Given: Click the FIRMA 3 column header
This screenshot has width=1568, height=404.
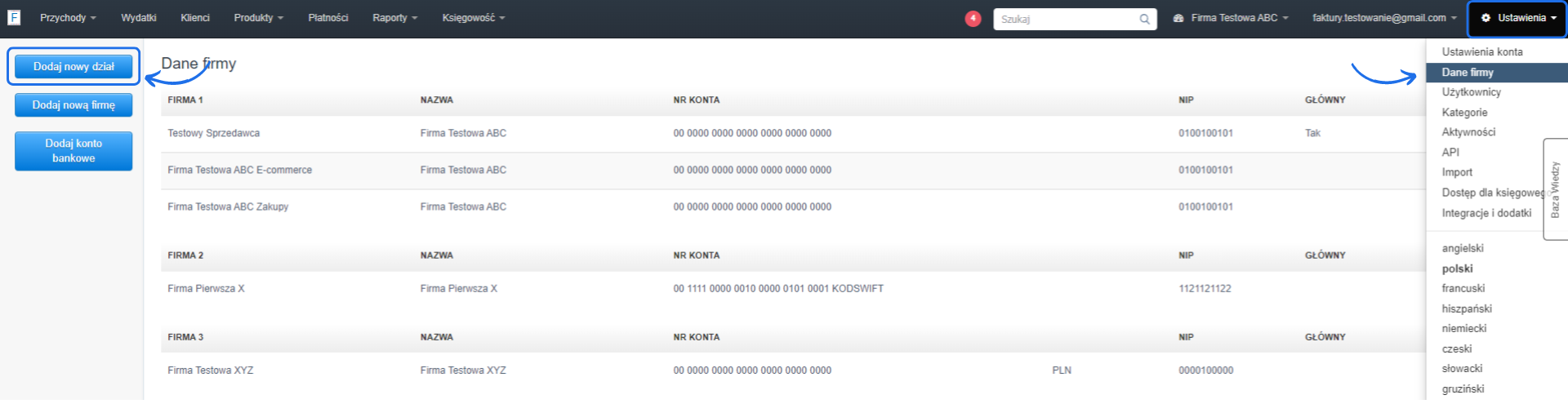Looking at the screenshot, I should [x=185, y=336].
